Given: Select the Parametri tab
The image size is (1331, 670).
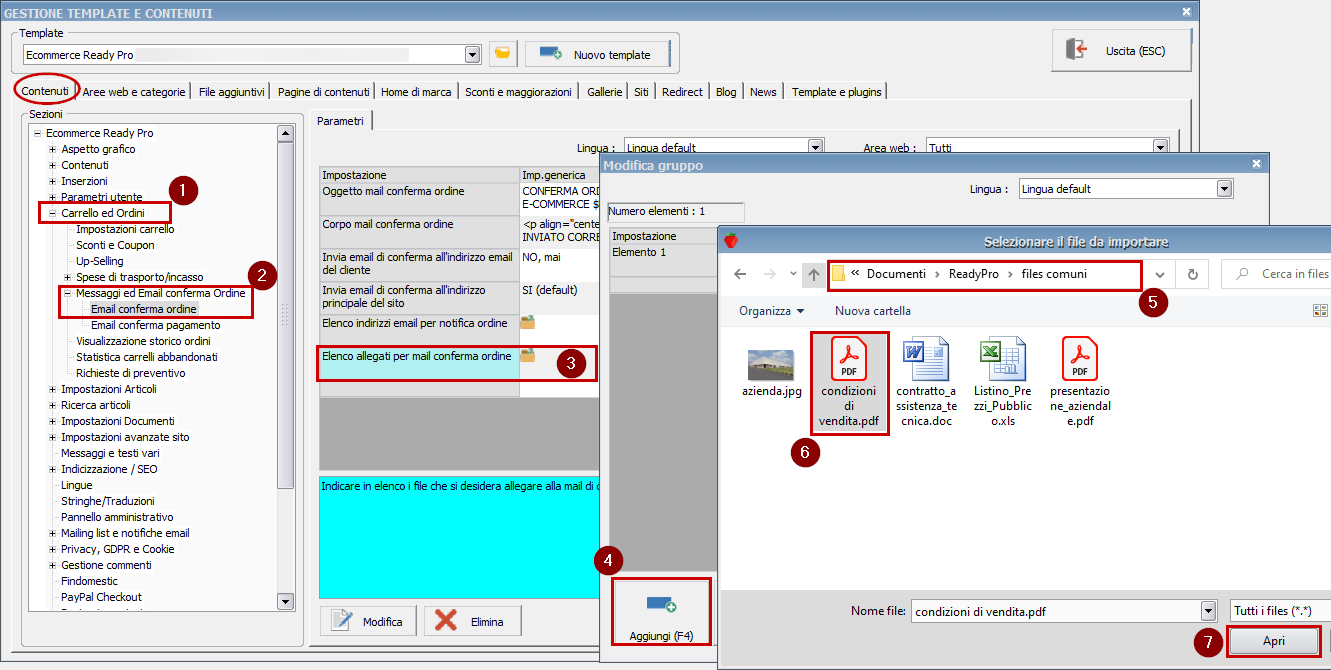Looking at the screenshot, I should pos(341,120).
